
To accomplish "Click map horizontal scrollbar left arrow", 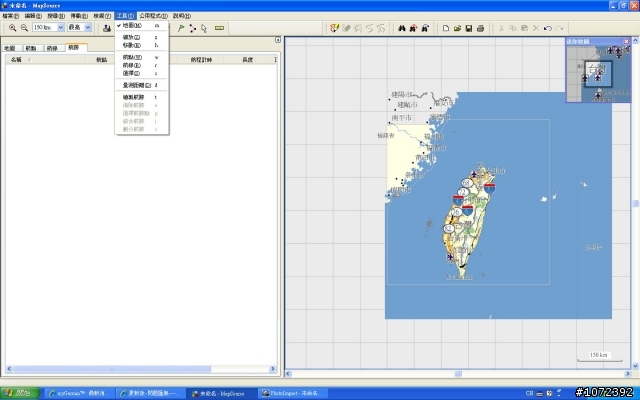I will [288, 374].
